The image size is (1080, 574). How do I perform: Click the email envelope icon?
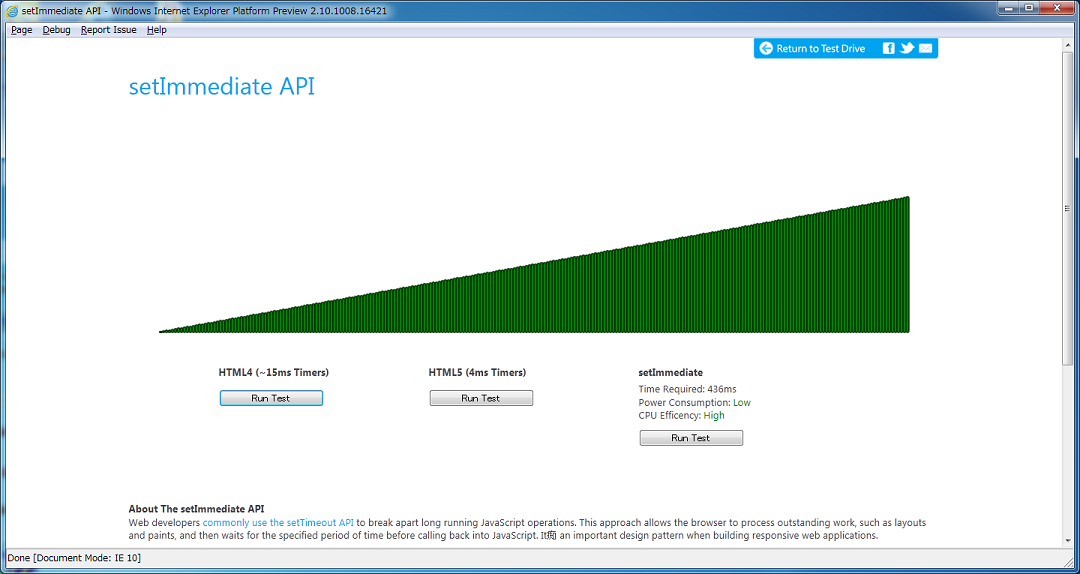926,48
